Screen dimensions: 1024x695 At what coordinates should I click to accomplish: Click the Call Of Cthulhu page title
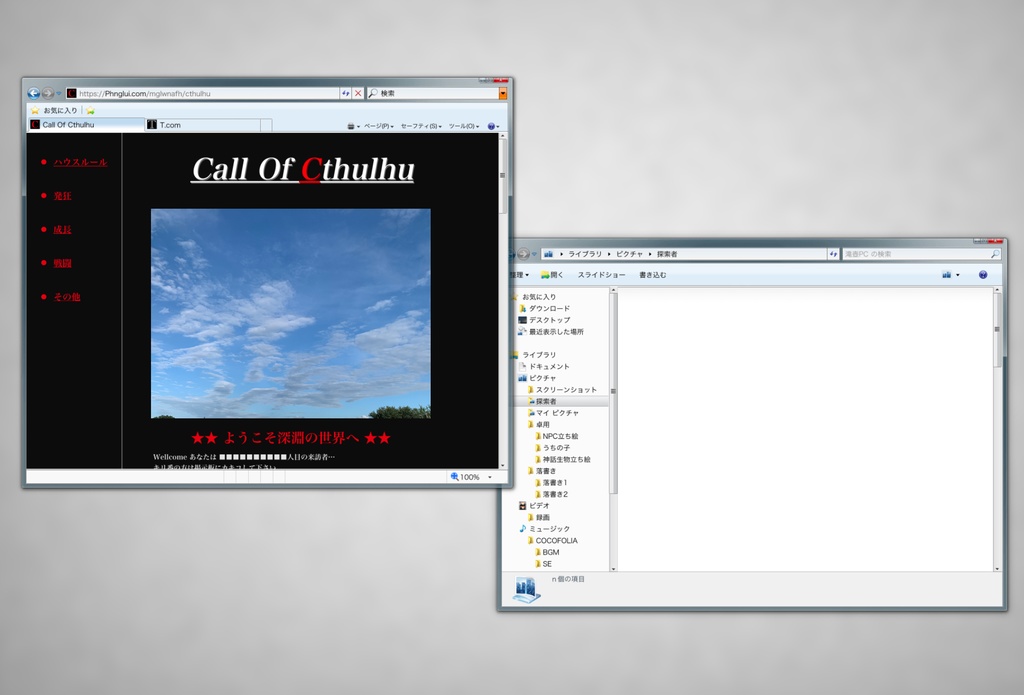(x=302, y=169)
